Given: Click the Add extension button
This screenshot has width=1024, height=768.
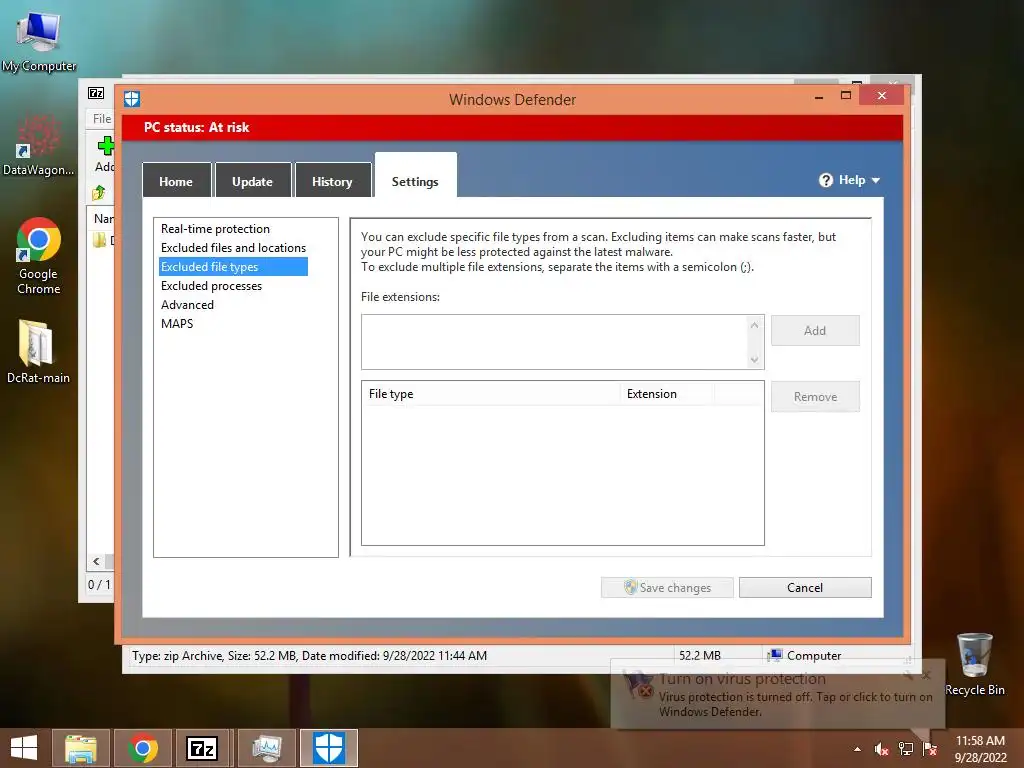Looking at the screenshot, I should (815, 330).
